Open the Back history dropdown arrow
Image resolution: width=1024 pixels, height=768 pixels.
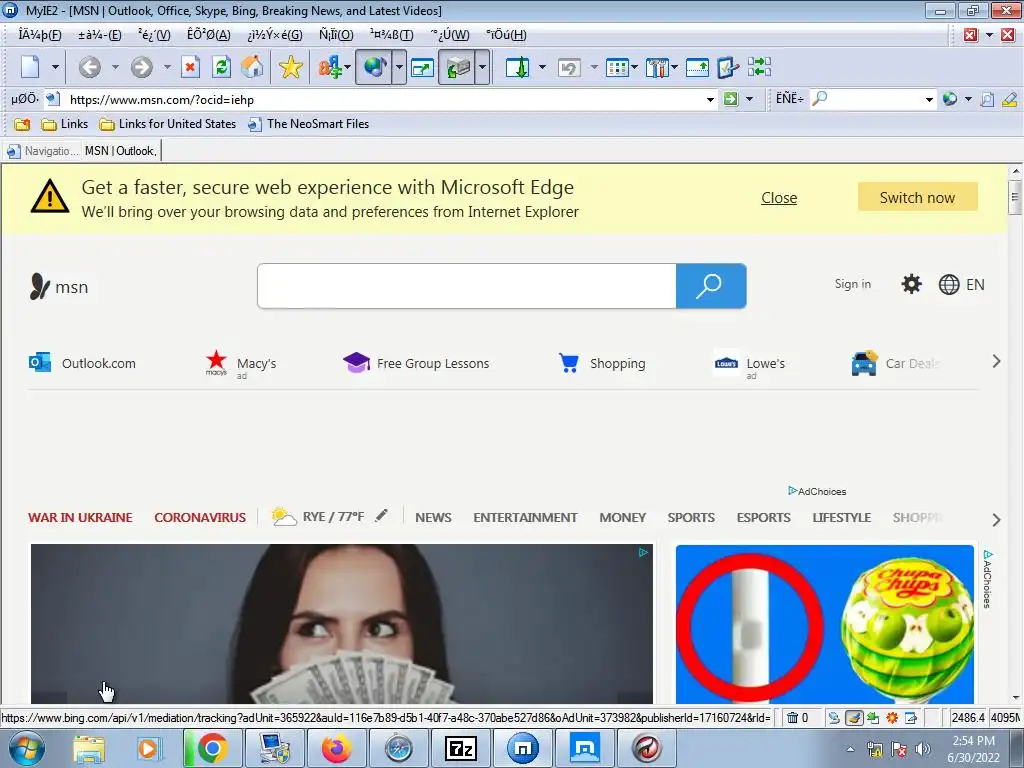(x=115, y=67)
